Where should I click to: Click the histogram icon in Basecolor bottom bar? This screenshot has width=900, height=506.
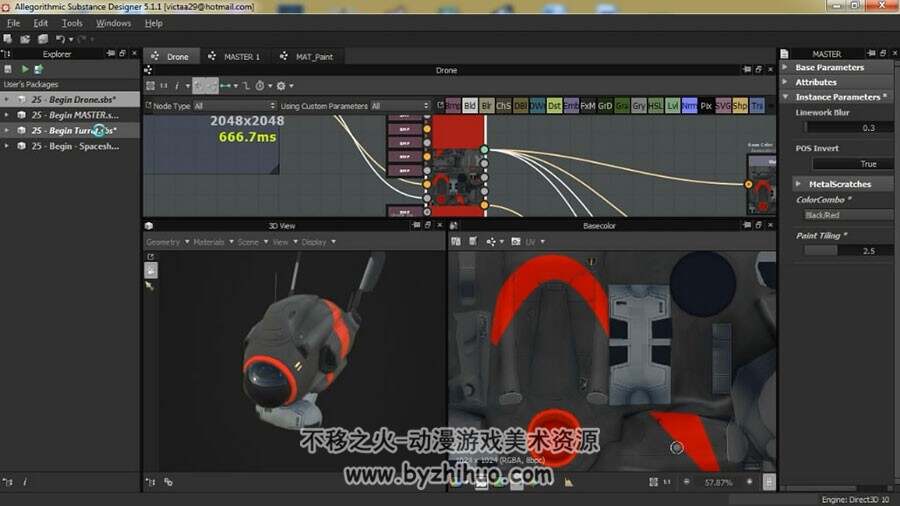568,482
